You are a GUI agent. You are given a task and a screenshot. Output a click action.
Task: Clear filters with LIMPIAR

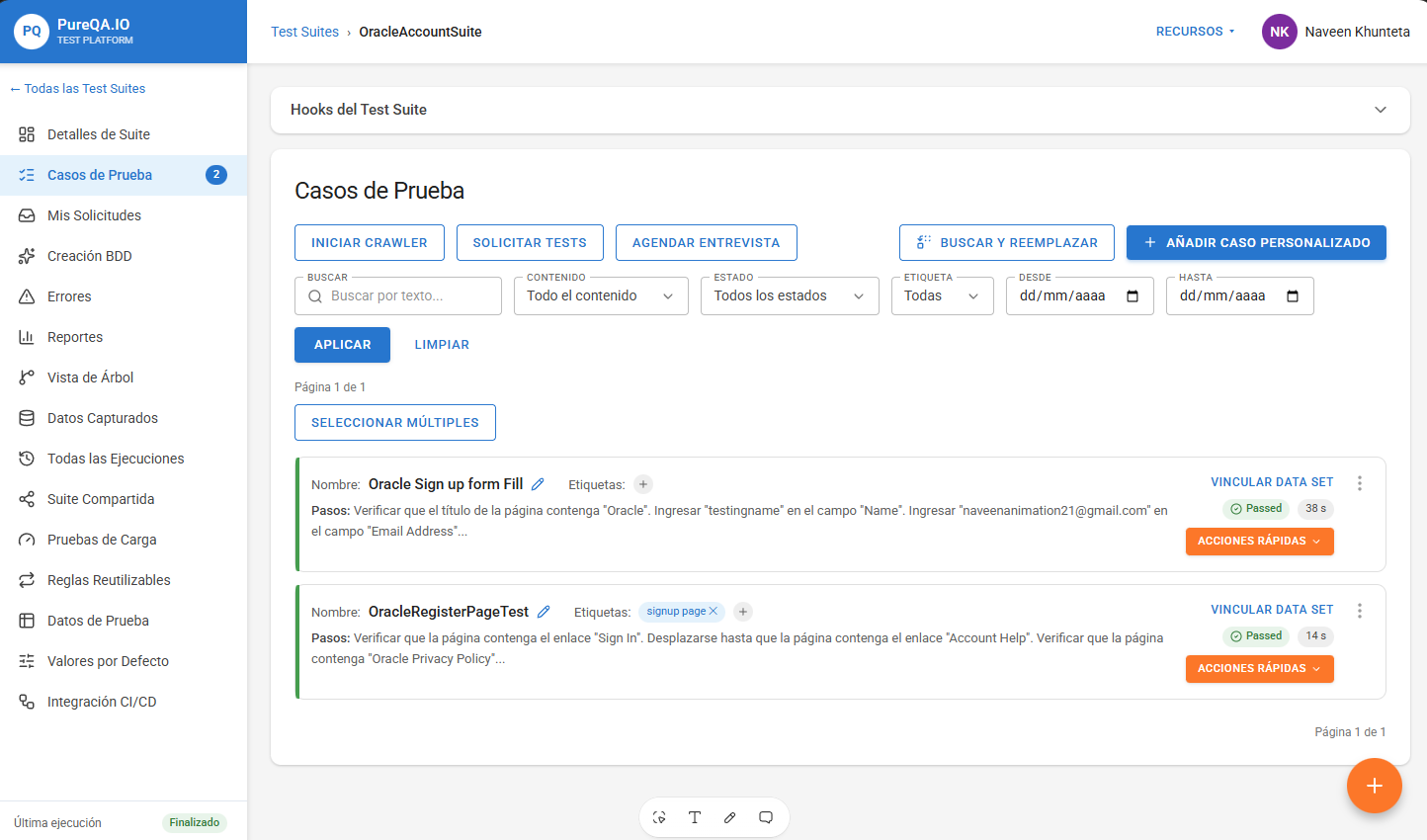442,345
